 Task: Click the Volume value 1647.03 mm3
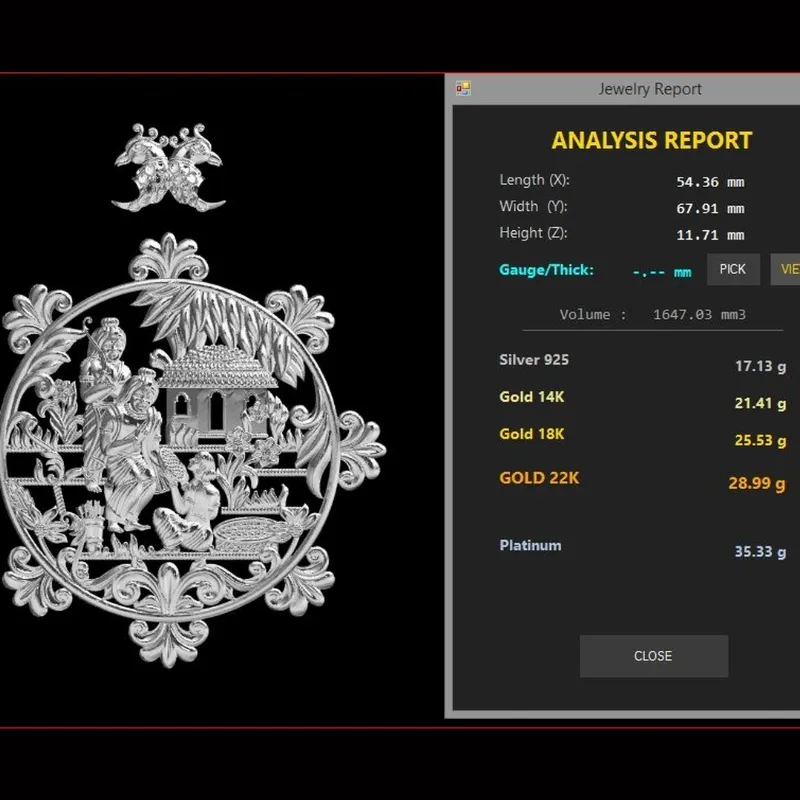[x=699, y=314]
